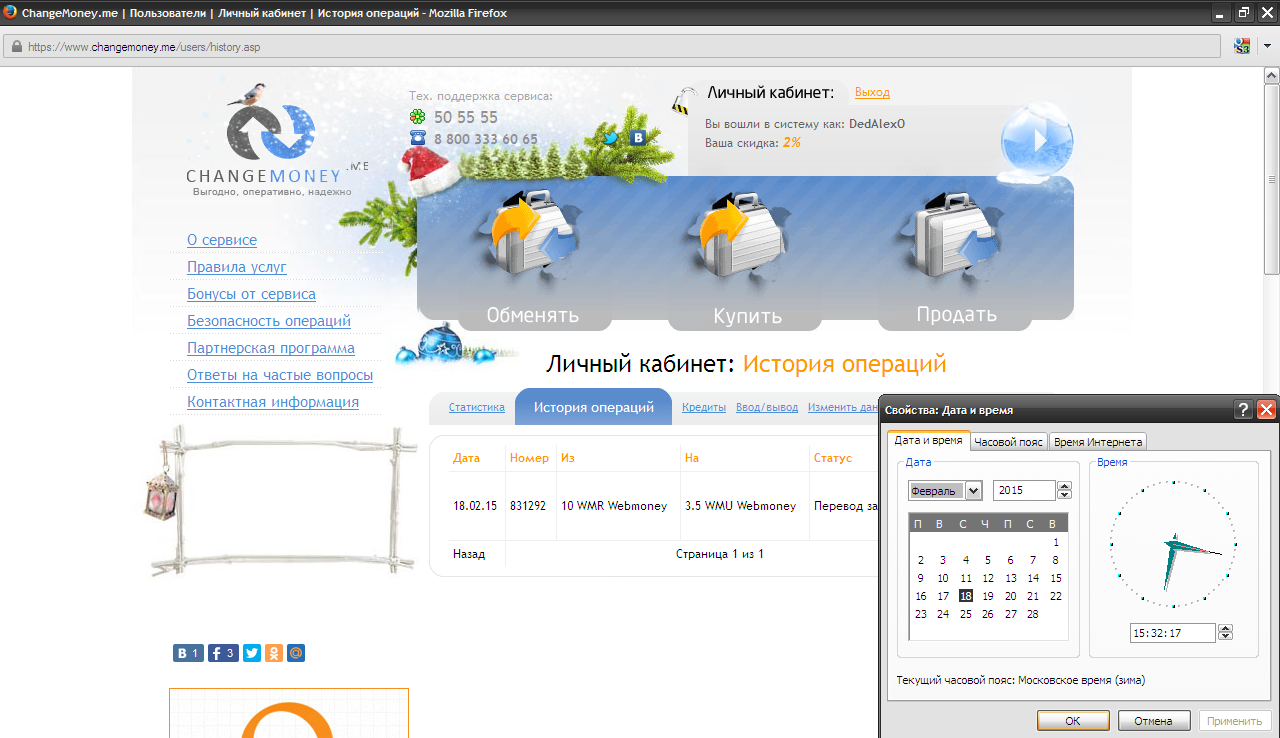The height and width of the screenshot is (738, 1280).
Task: Click operation number 831292
Action: (x=528, y=506)
